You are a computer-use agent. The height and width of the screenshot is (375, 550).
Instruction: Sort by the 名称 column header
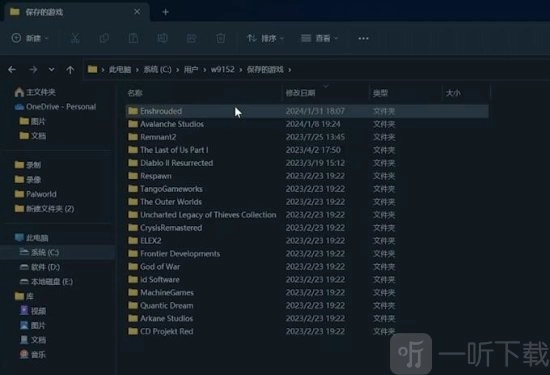point(135,93)
